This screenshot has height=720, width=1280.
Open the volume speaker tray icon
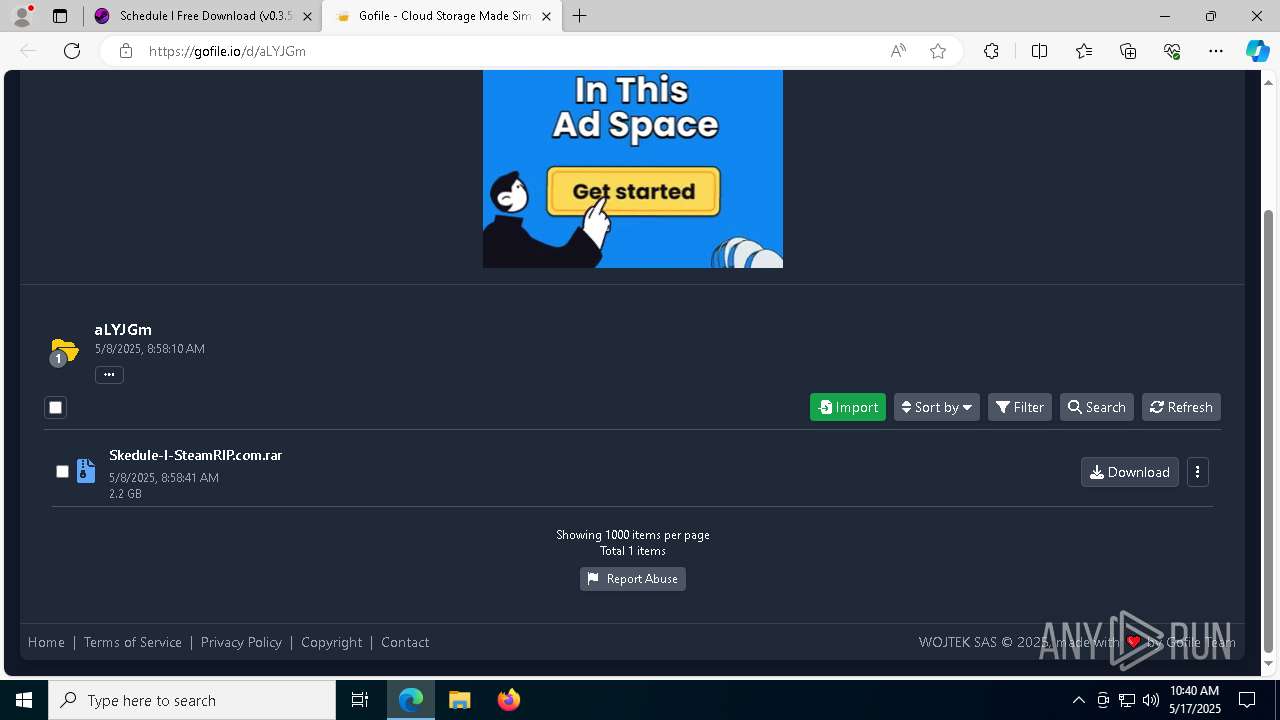(x=1151, y=700)
